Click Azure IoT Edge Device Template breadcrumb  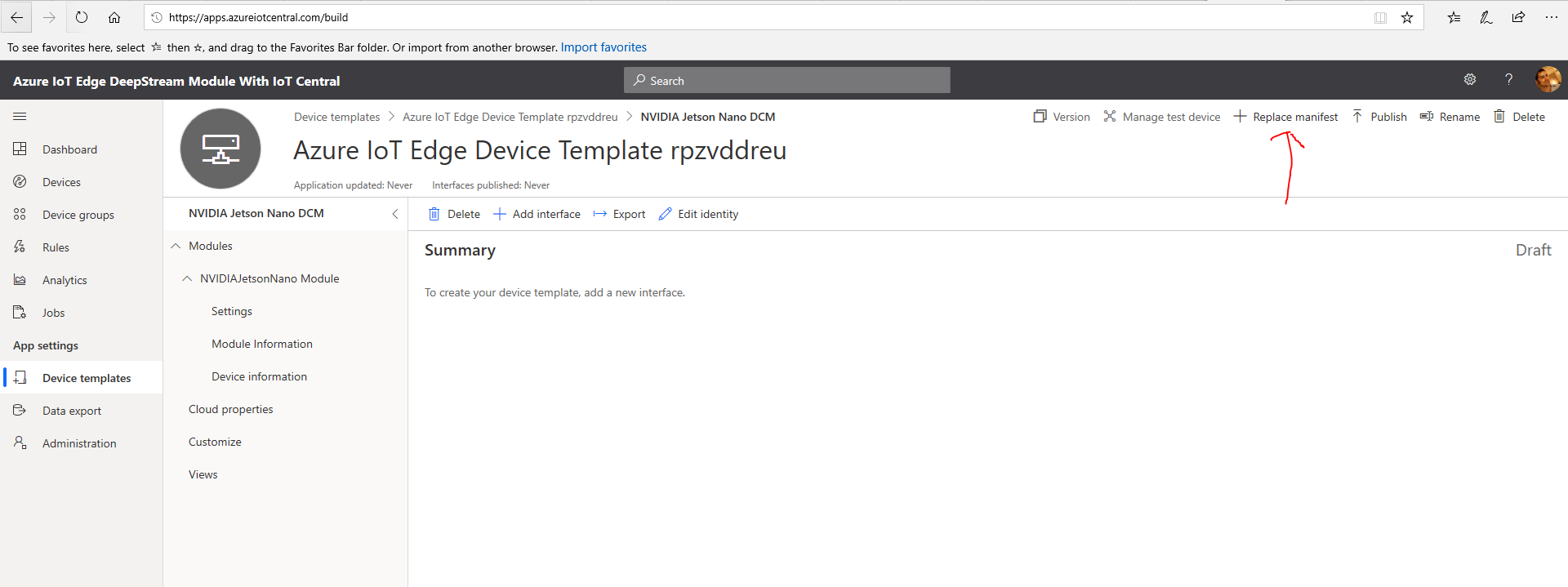[x=510, y=117]
